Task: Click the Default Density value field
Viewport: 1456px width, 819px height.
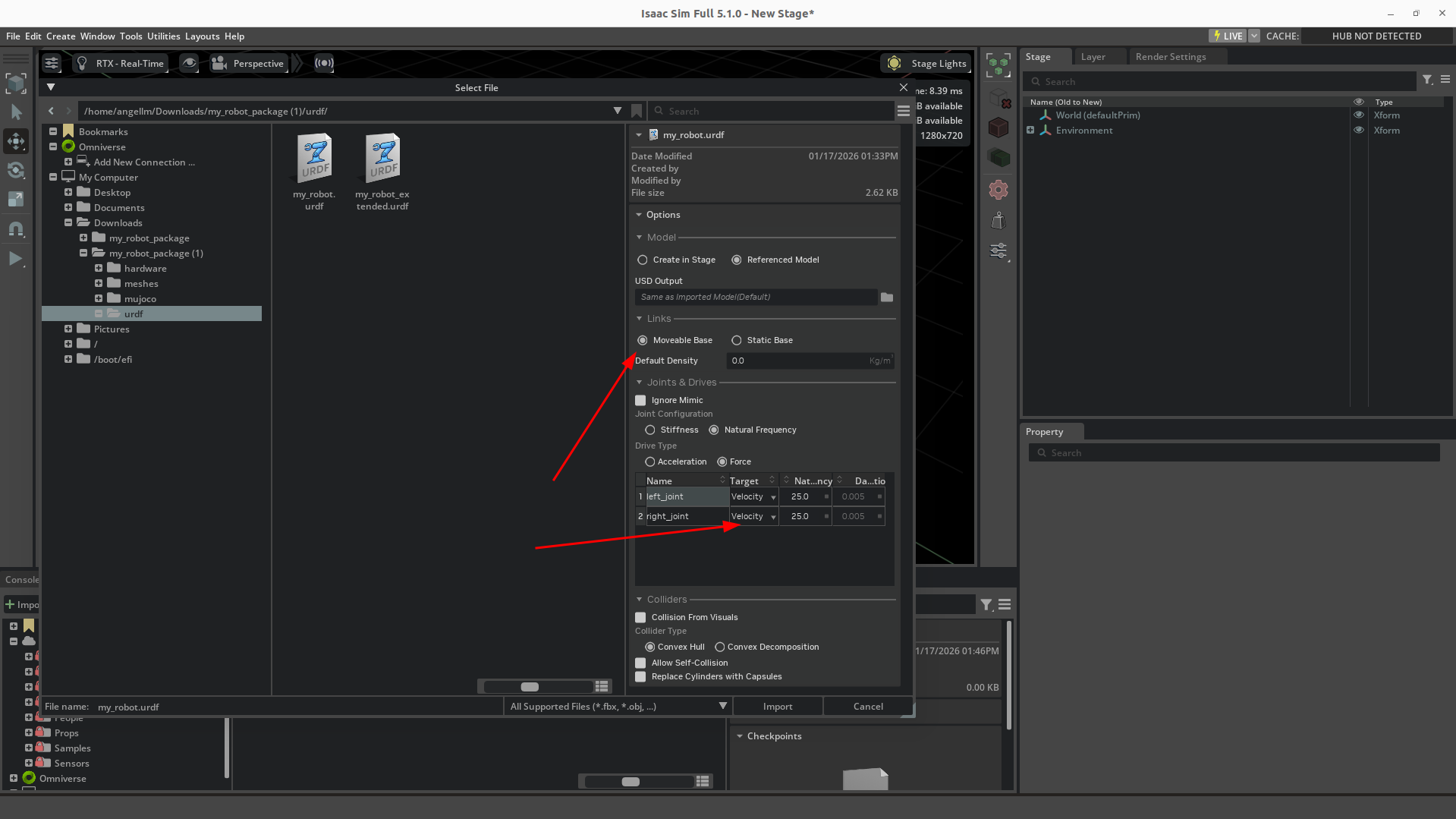Action: (x=797, y=361)
